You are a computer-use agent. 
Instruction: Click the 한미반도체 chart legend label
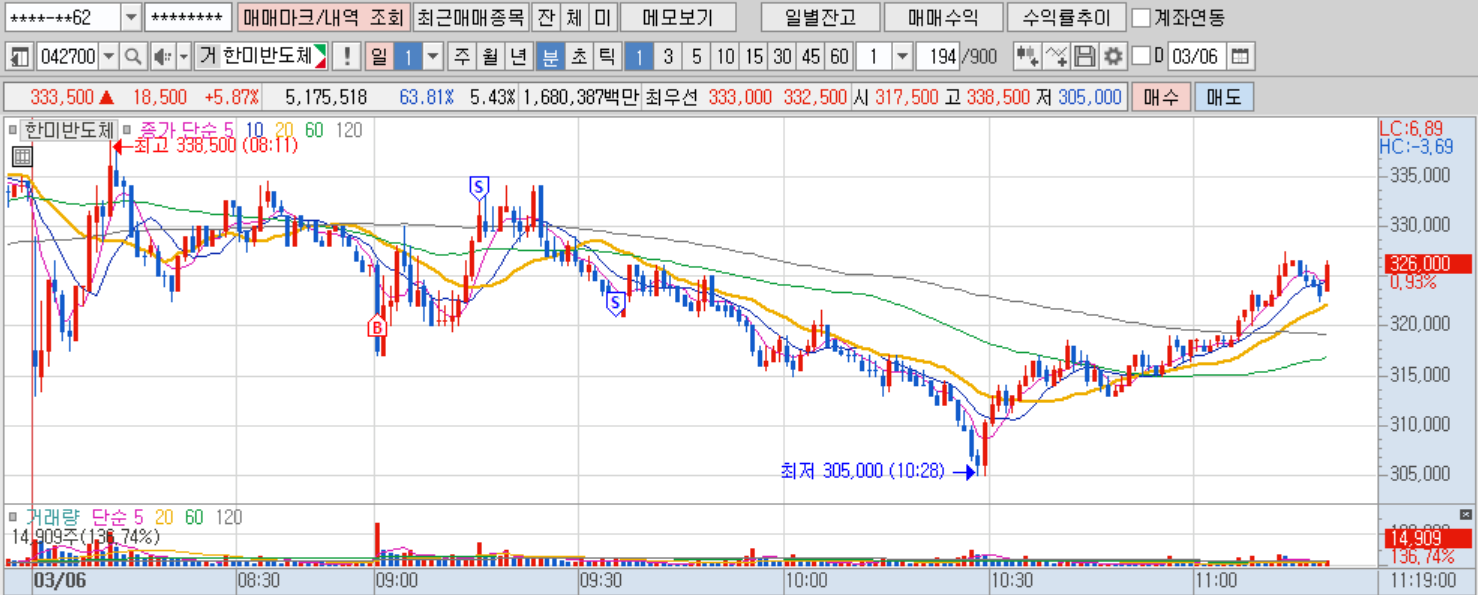69,130
